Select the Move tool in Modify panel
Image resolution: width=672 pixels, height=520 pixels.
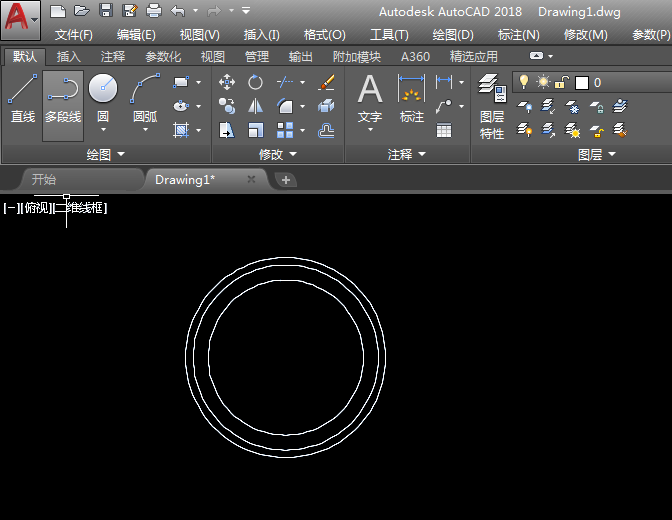(x=227, y=82)
